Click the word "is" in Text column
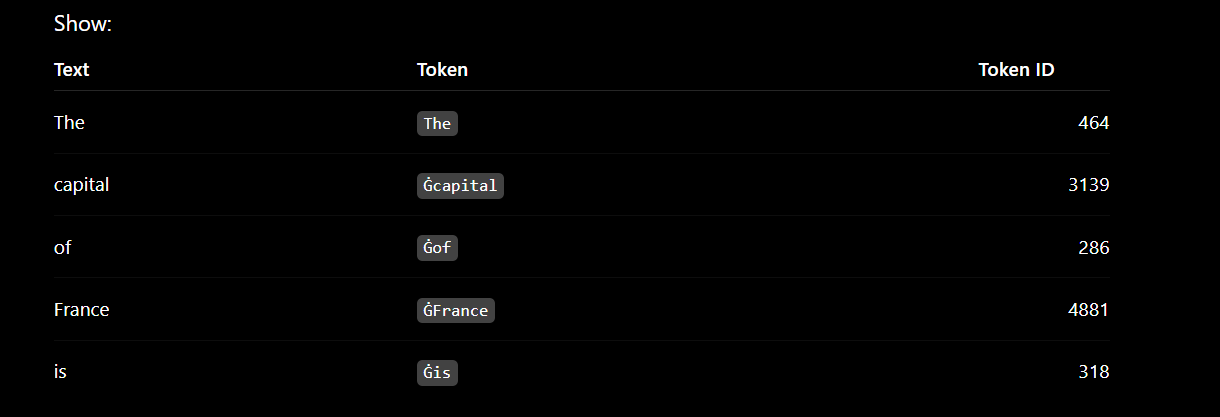Image resolution: width=1220 pixels, height=417 pixels. click(x=60, y=372)
